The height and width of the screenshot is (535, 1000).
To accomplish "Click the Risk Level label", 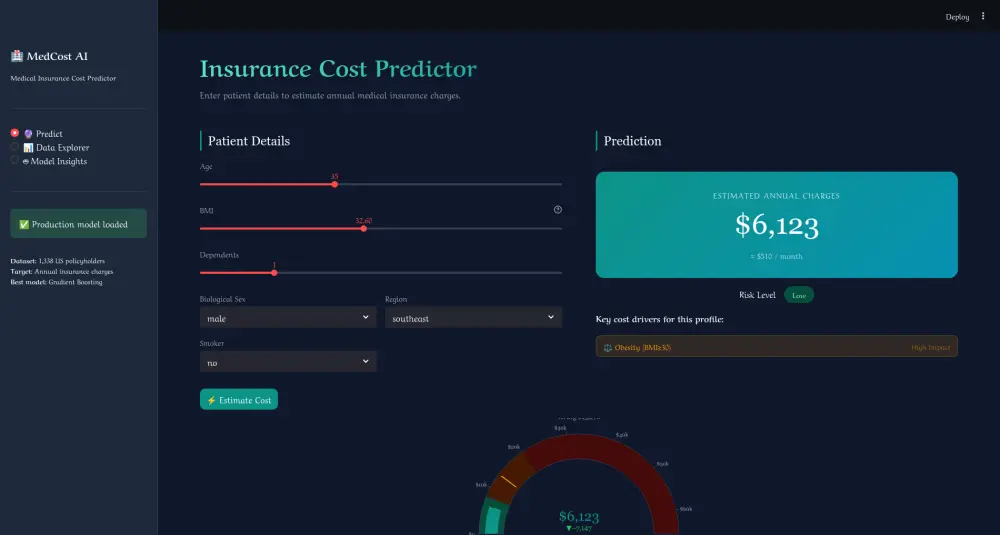I will [x=758, y=295].
